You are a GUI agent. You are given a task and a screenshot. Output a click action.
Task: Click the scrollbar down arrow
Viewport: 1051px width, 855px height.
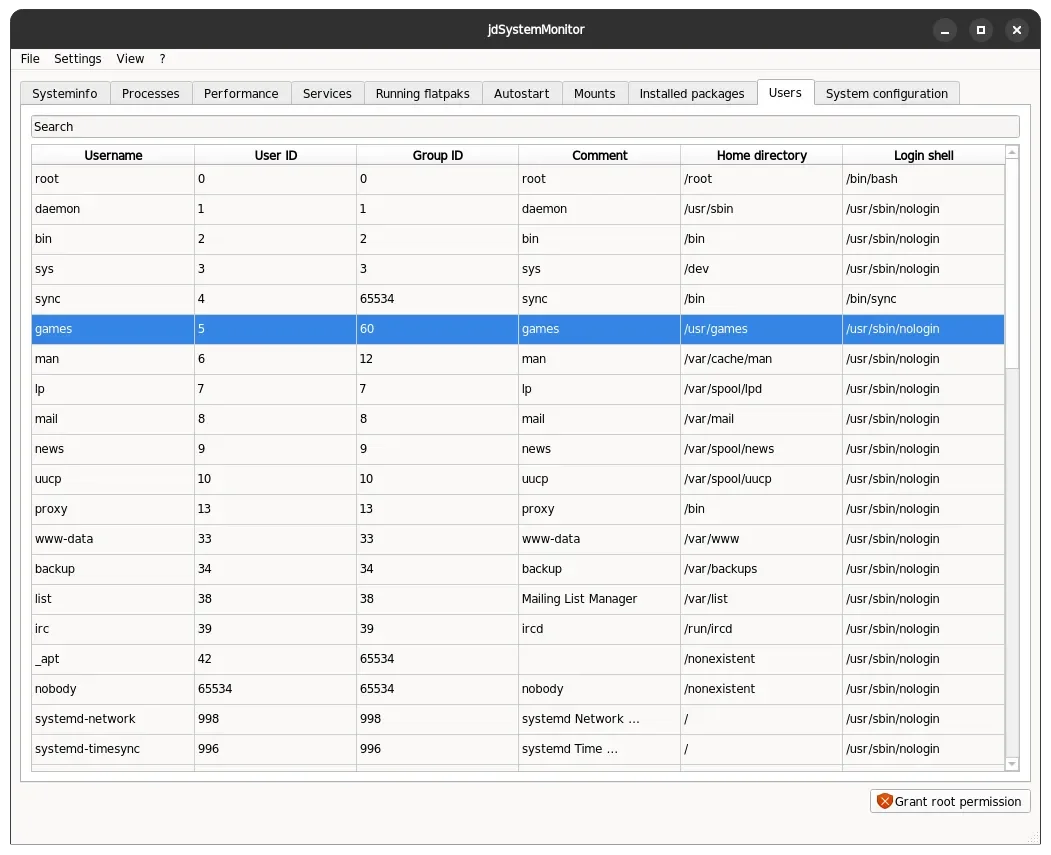[x=1012, y=764]
